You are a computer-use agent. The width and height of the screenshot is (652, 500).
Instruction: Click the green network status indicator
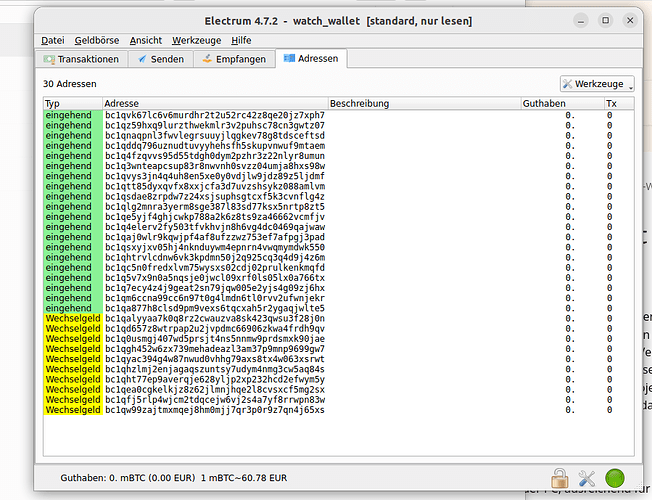[615, 478]
